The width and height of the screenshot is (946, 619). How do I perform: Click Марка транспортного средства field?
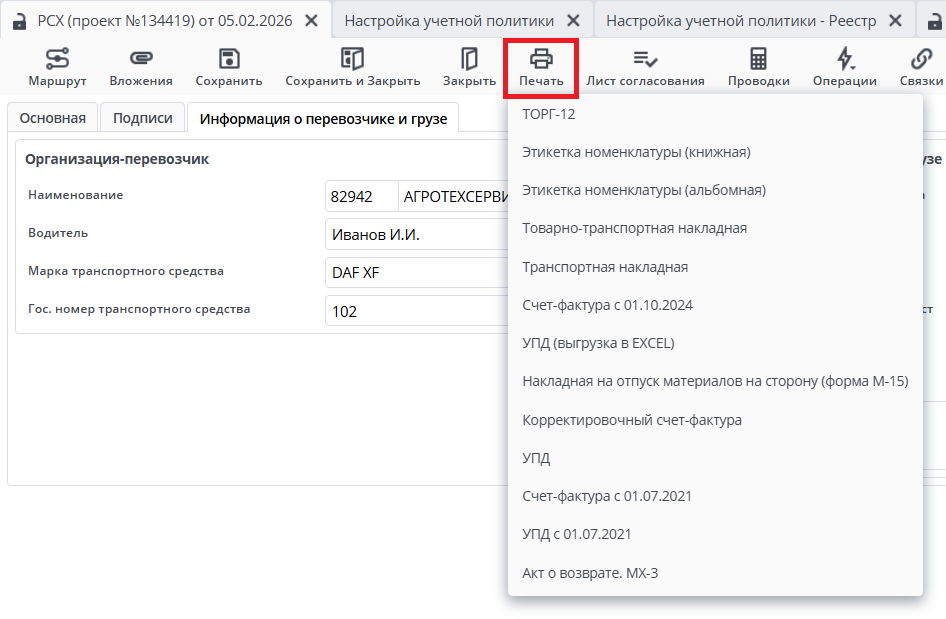(x=416, y=273)
